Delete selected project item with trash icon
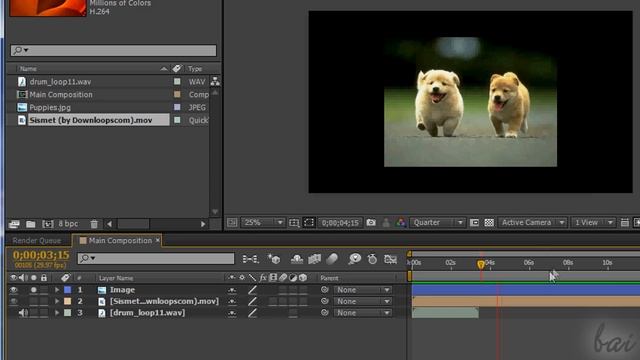This screenshot has width=640, height=360. coord(94,224)
